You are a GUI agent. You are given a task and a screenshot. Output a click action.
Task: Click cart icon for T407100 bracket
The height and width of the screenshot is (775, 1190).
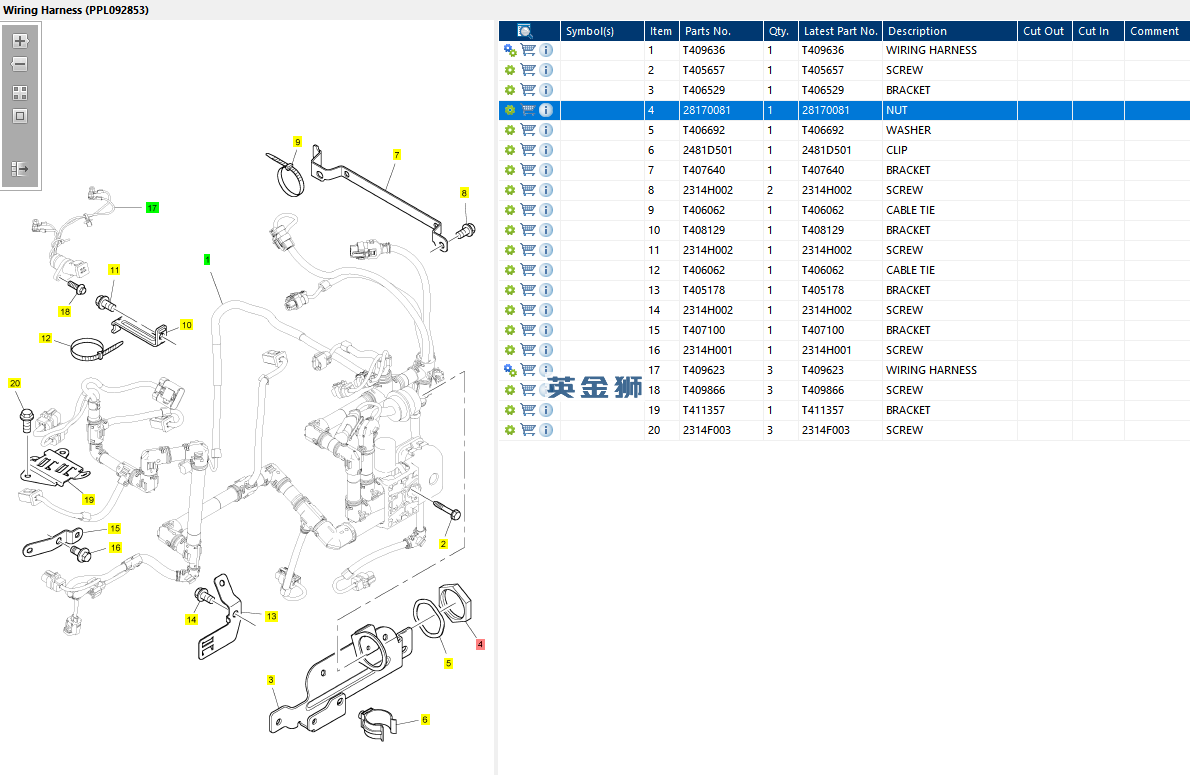(528, 330)
